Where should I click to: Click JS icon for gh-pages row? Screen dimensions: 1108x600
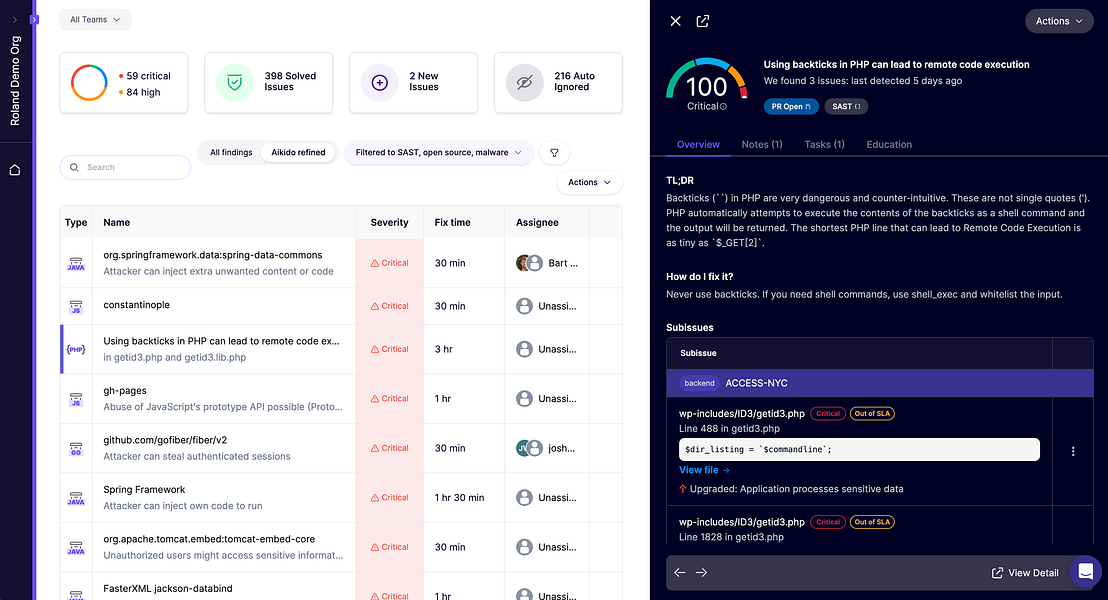76,399
